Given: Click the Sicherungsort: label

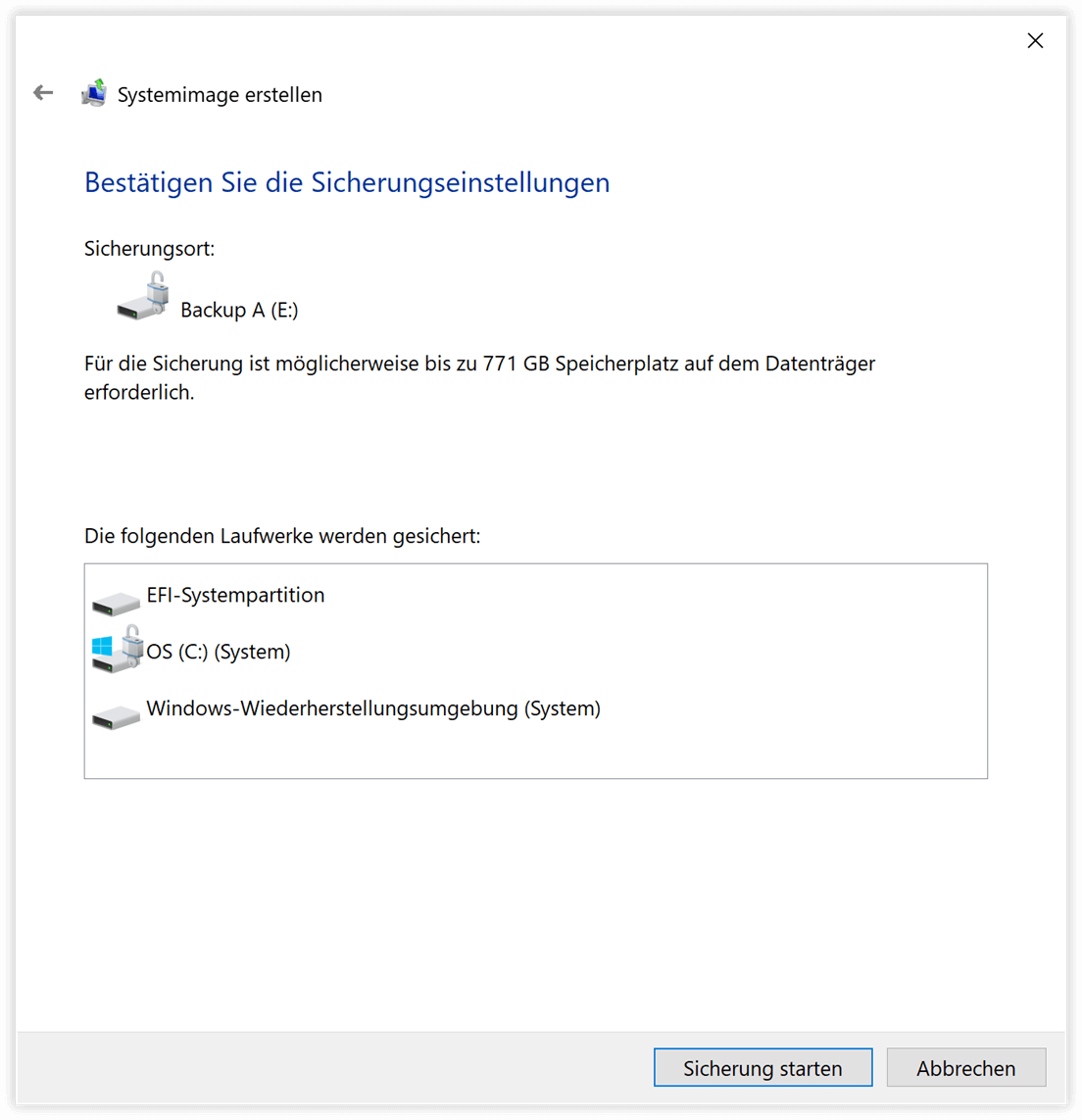Looking at the screenshot, I should tap(149, 249).
